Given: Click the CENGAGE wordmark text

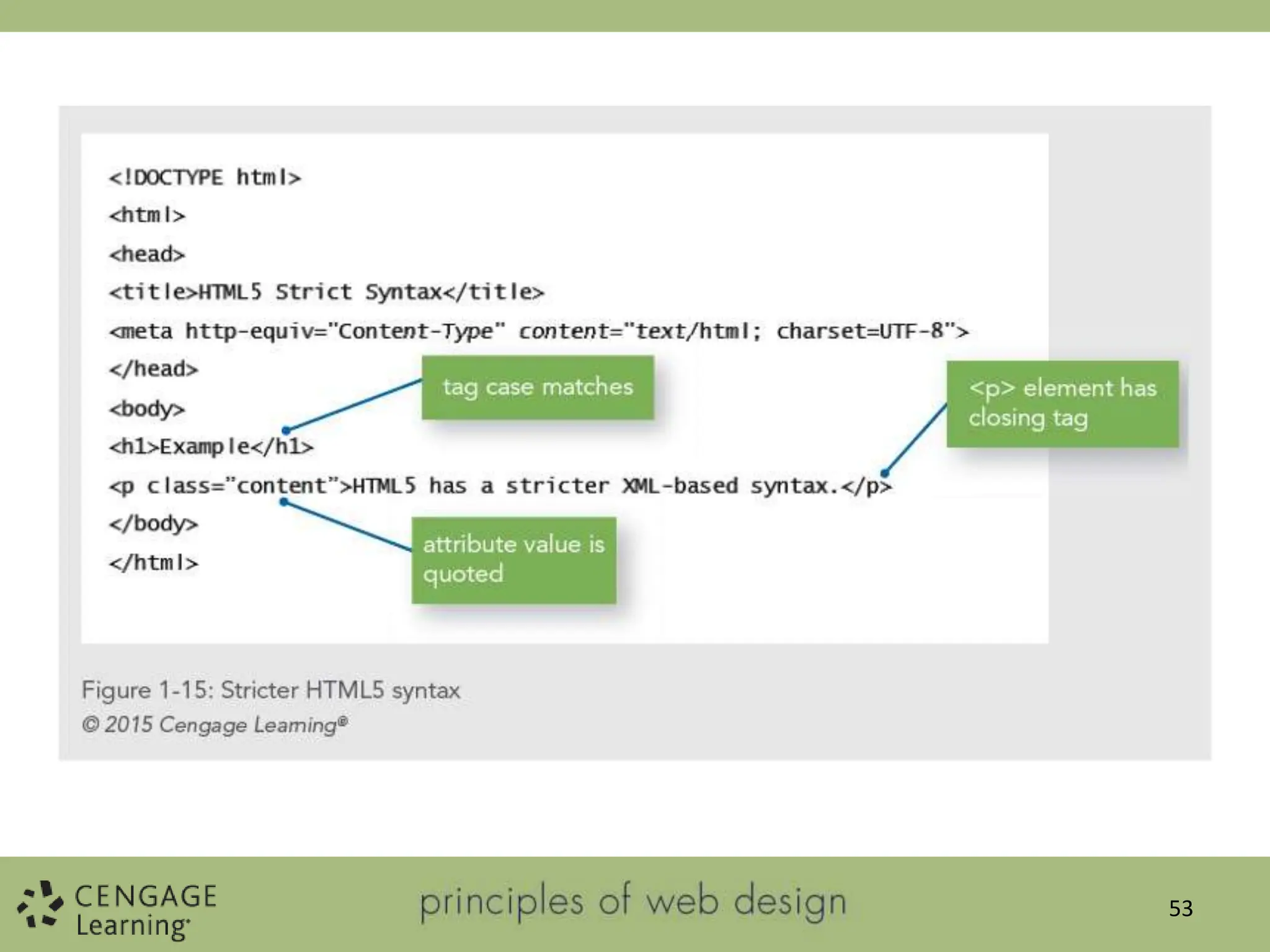Looking at the screenshot, I should coord(146,896).
